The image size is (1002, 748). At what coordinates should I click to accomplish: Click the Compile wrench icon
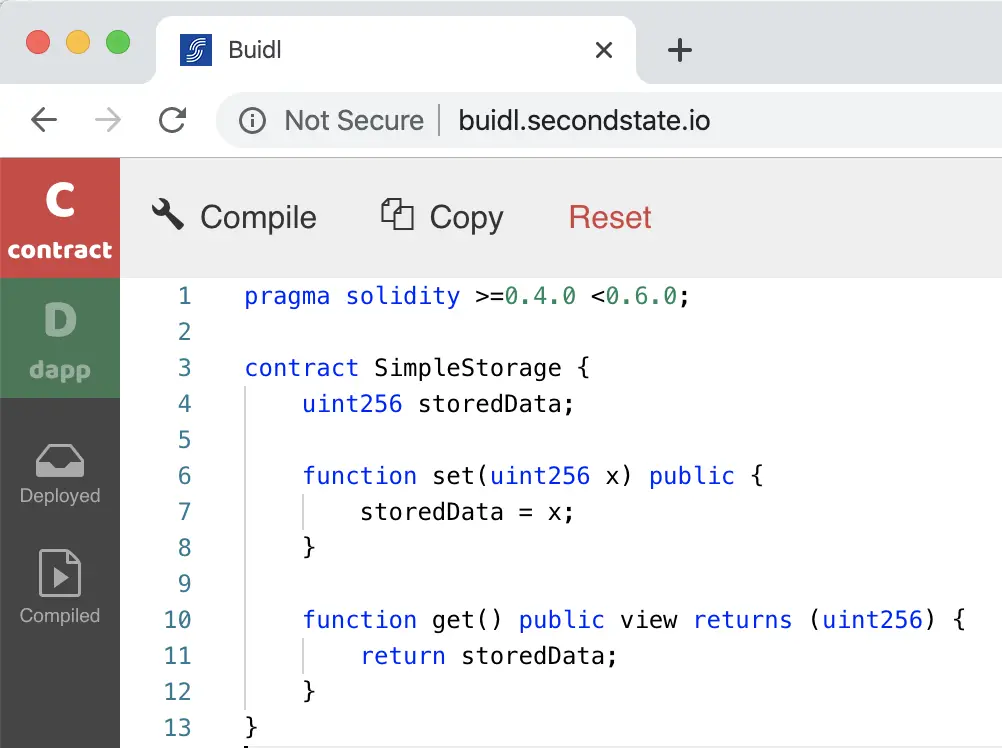(168, 214)
